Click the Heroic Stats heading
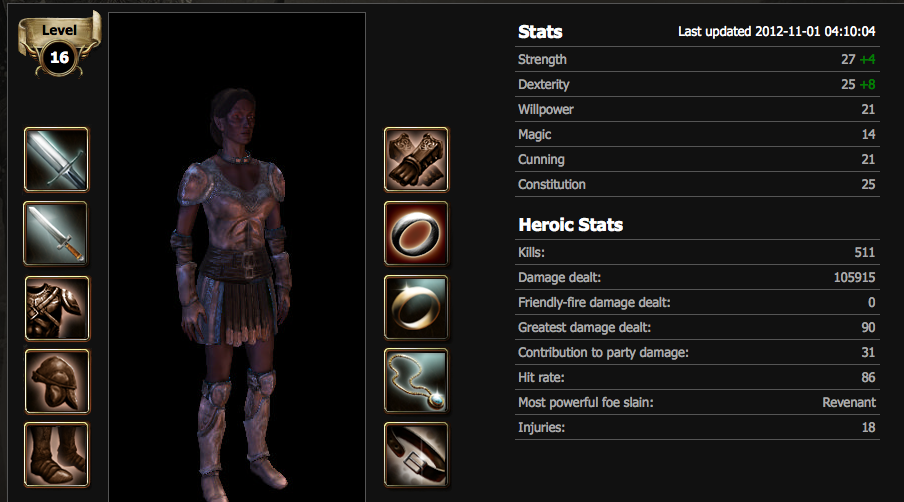Viewport: 904px width, 502px height. pyautogui.click(x=570, y=225)
